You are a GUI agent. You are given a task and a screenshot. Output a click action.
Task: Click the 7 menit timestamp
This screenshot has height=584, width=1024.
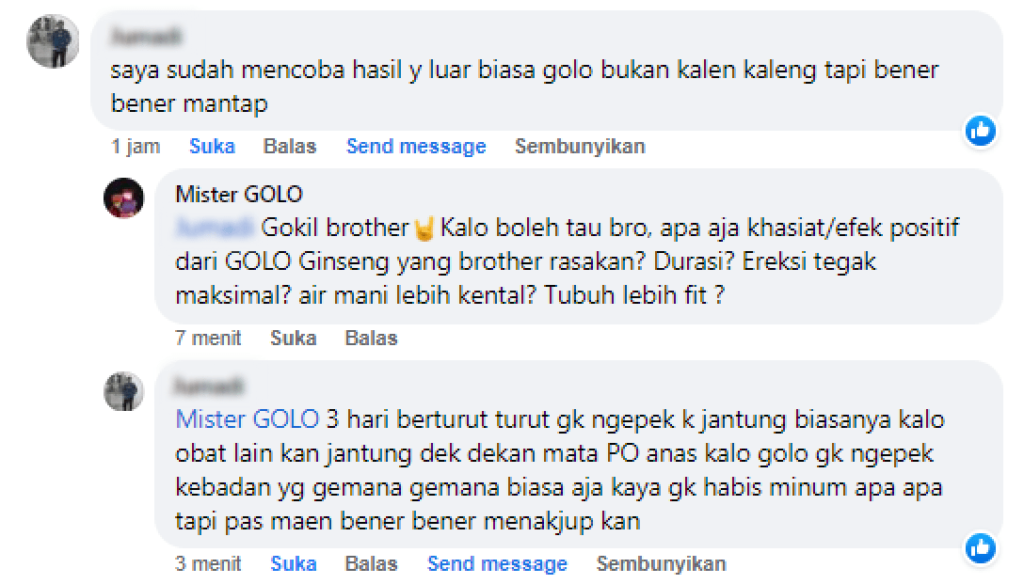tap(208, 338)
